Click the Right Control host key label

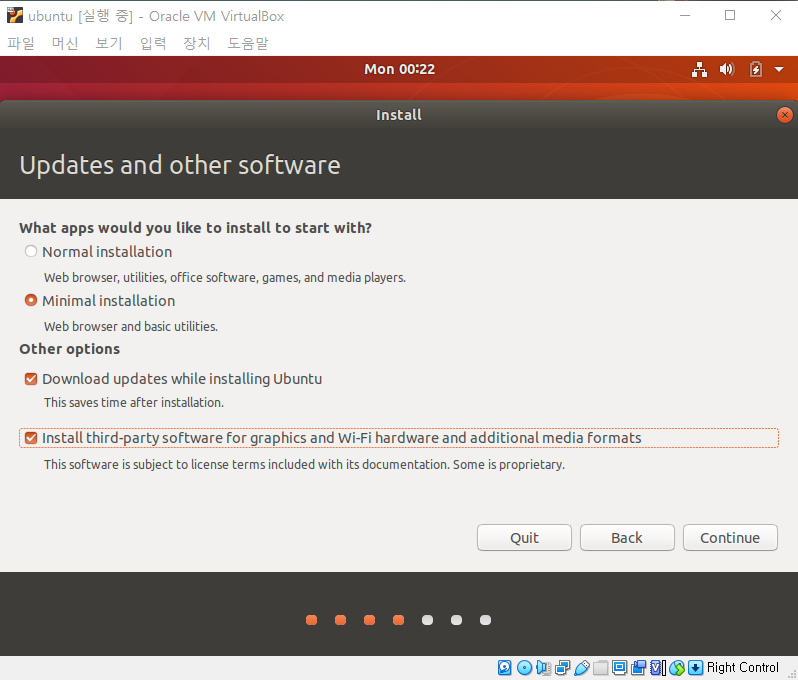[x=743, y=667]
